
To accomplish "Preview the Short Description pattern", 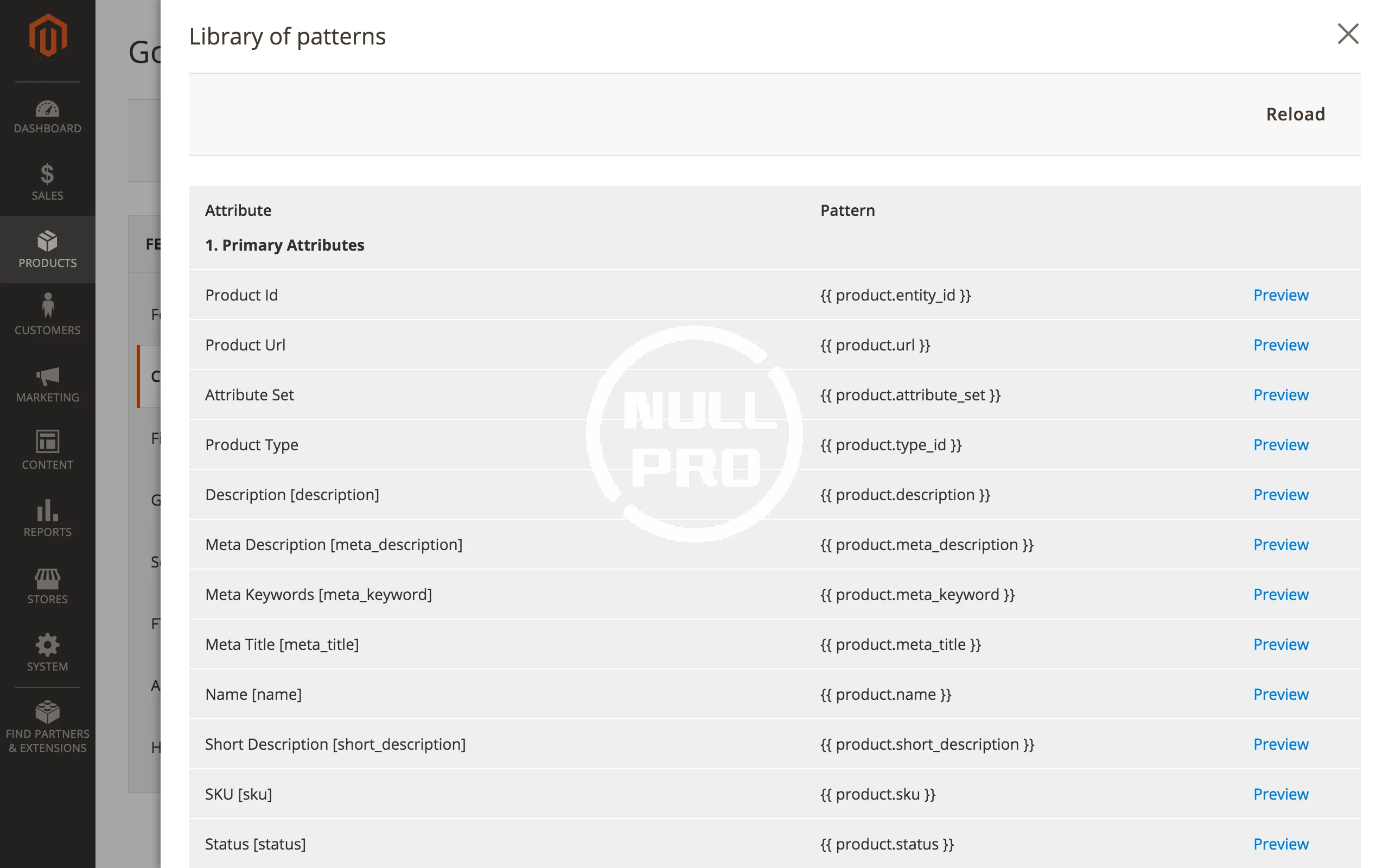I will (x=1280, y=744).
